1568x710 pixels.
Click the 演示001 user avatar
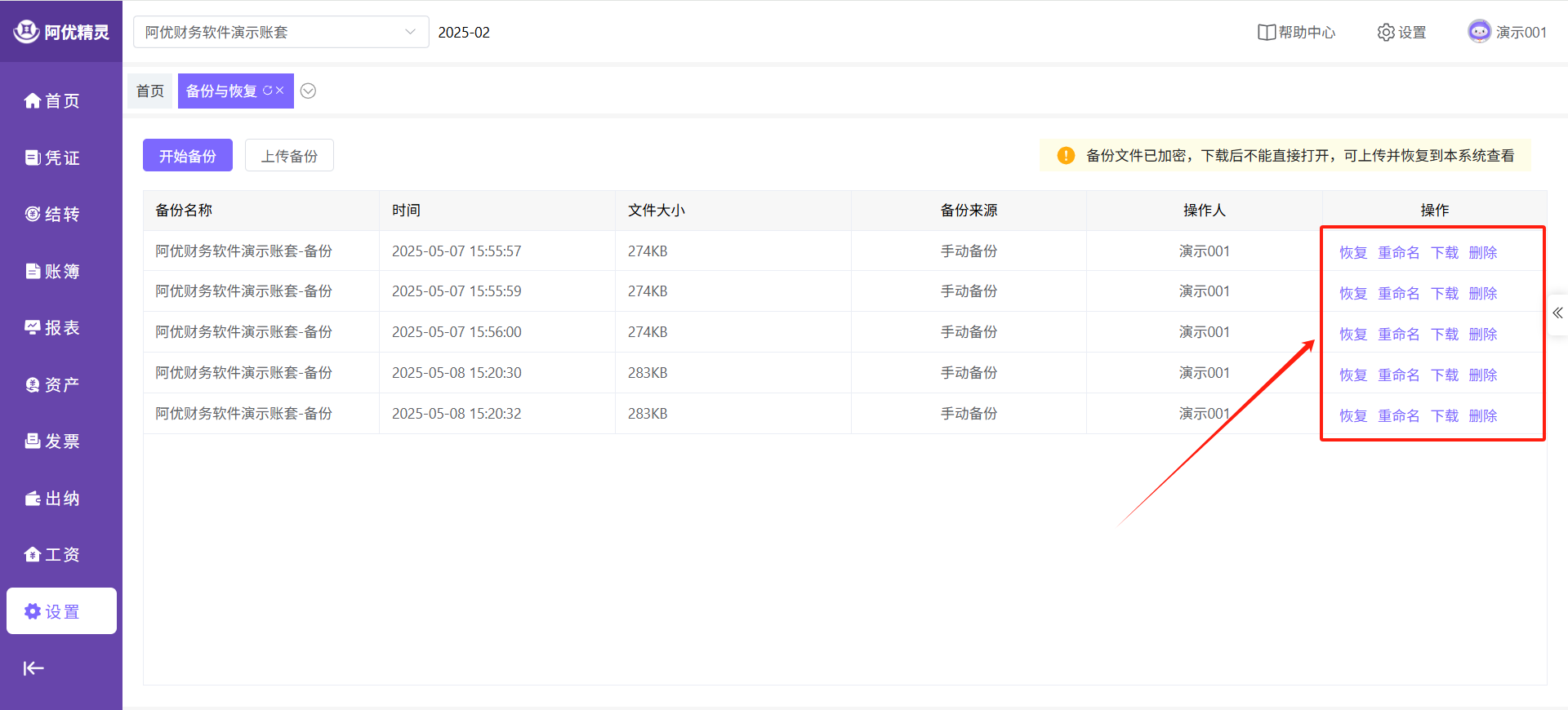coord(1479,32)
